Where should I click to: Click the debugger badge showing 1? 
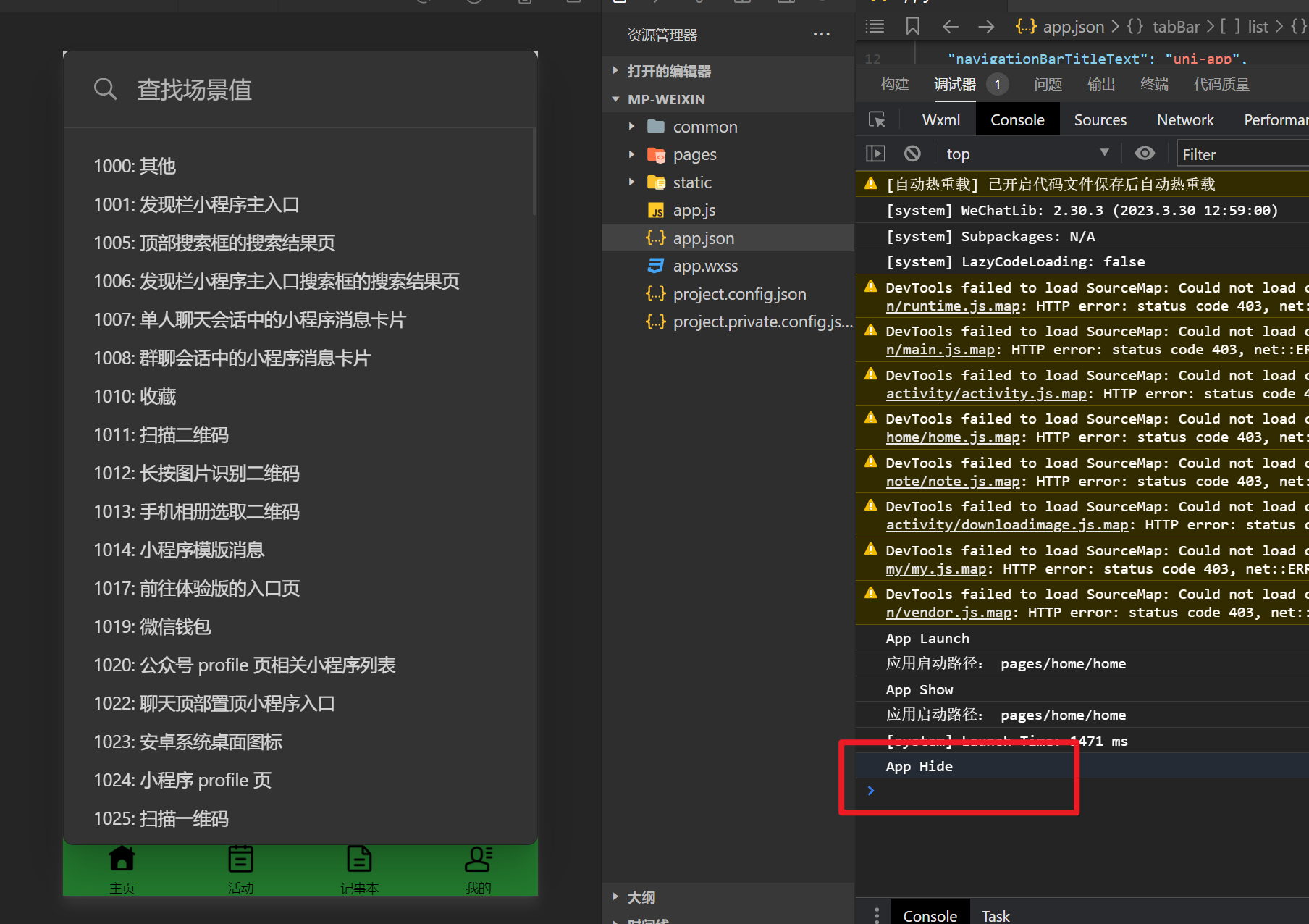click(x=997, y=85)
